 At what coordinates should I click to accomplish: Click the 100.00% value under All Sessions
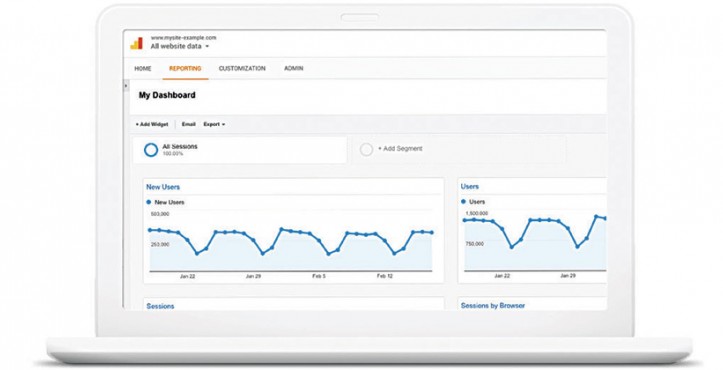coord(172,154)
